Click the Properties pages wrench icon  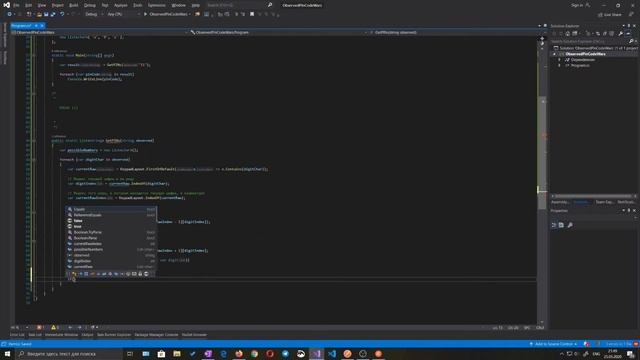click(570, 225)
